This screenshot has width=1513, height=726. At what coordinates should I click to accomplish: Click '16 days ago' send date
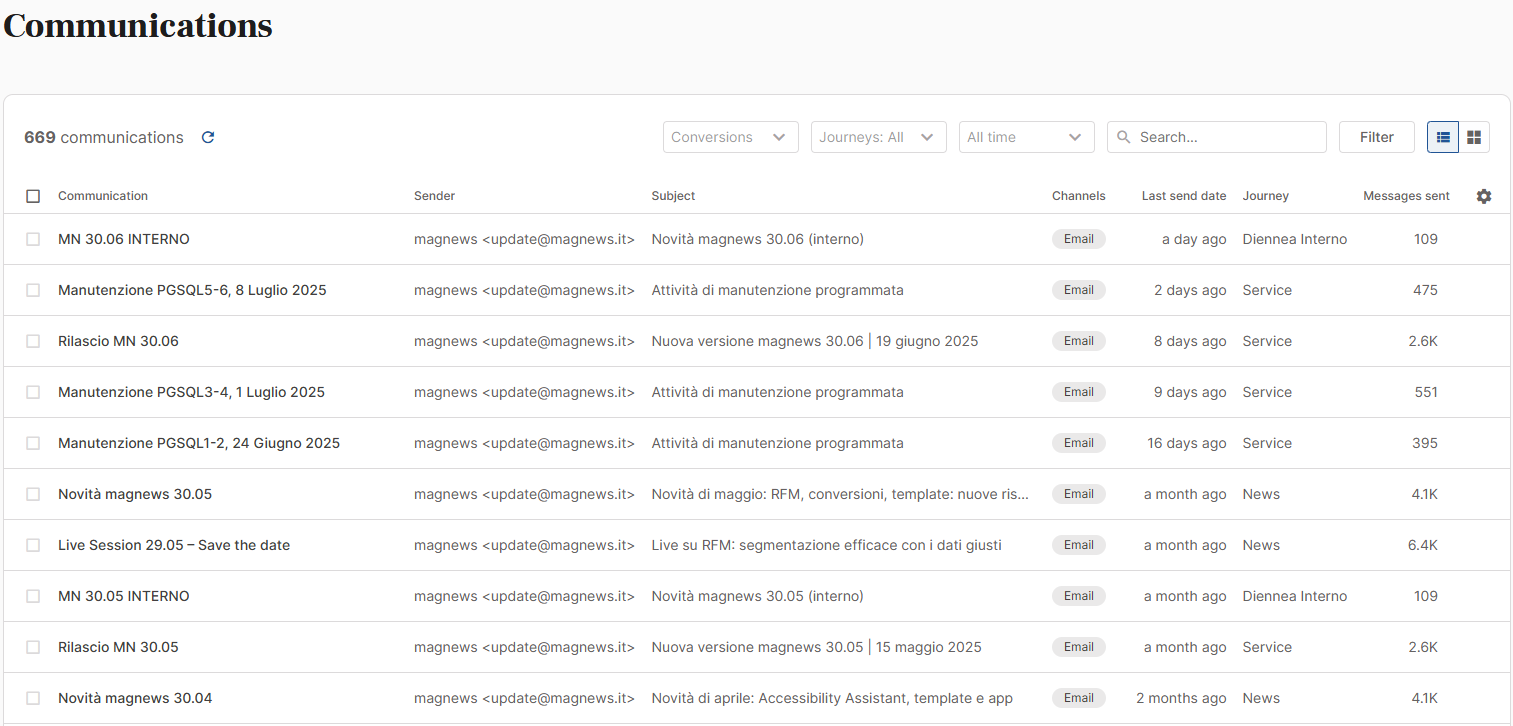(1187, 443)
